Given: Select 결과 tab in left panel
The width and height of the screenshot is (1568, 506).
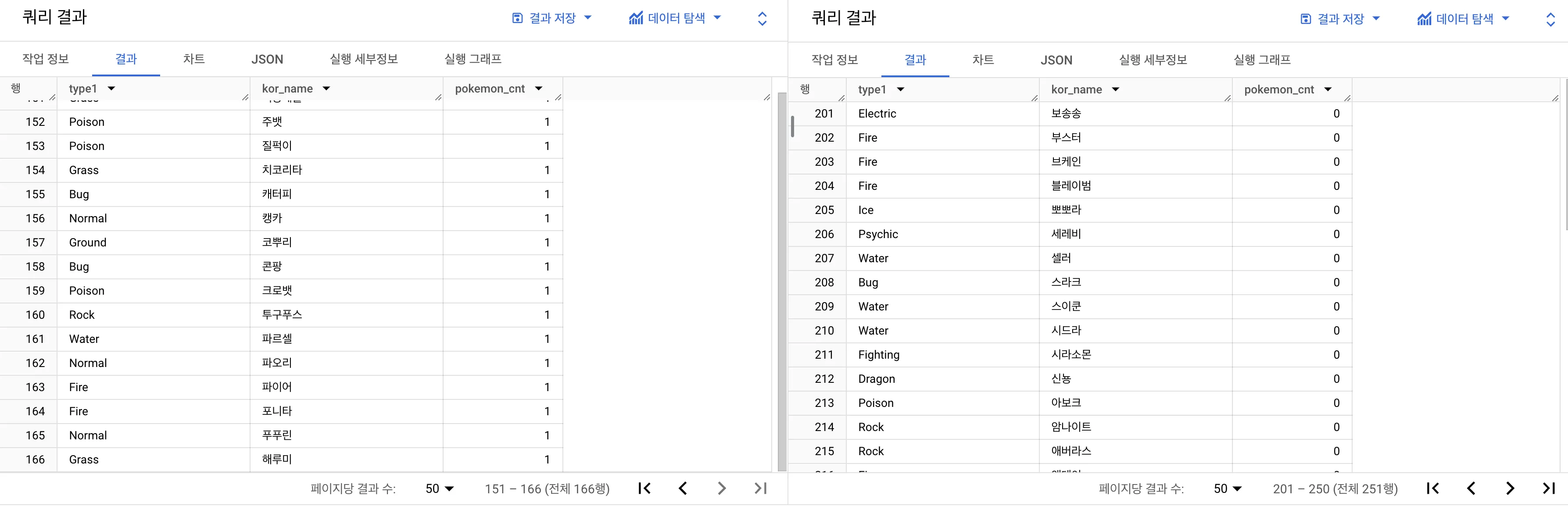Looking at the screenshot, I should tap(126, 59).
